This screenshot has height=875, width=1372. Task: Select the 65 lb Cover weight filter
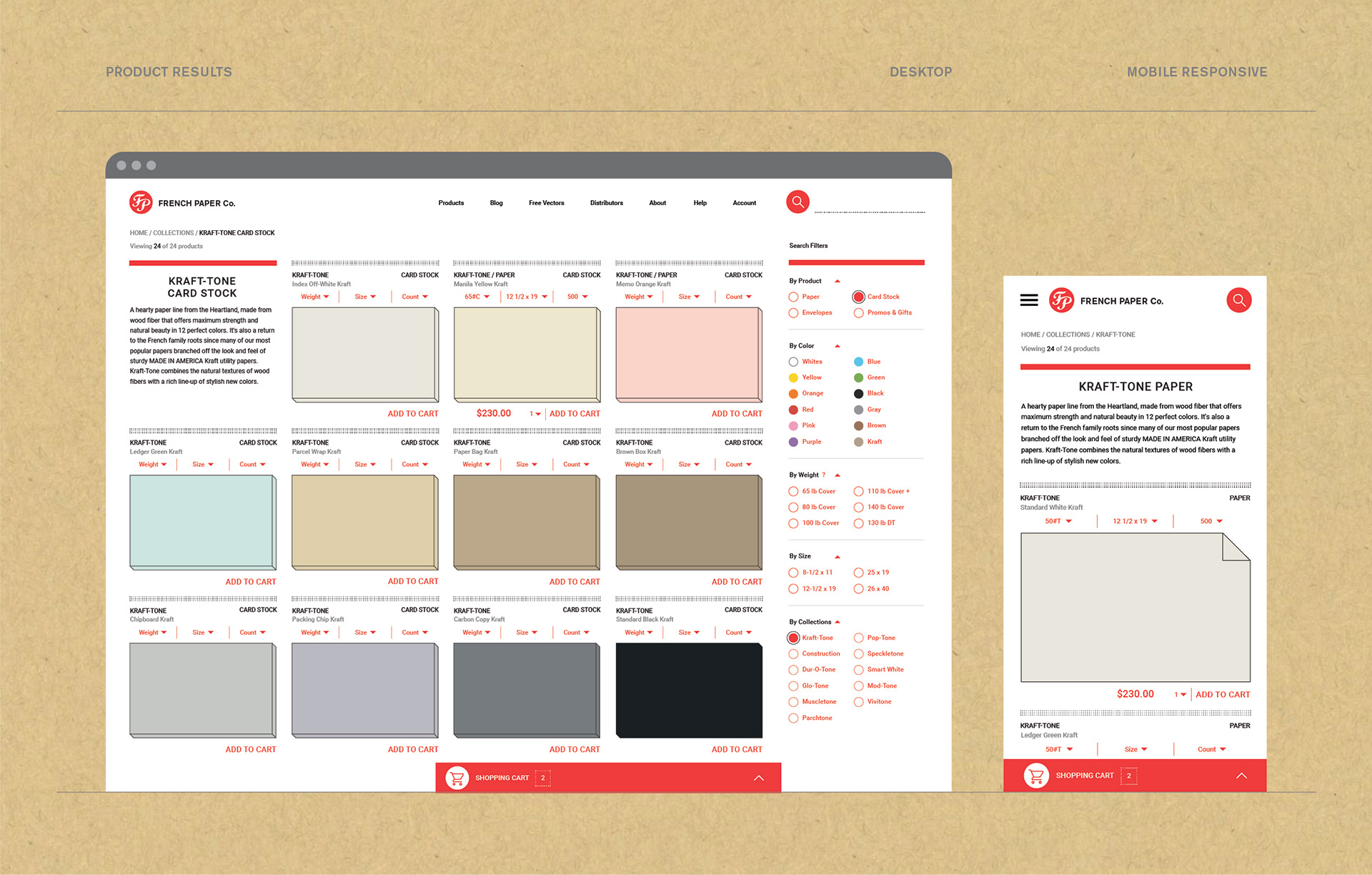tap(793, 492)
